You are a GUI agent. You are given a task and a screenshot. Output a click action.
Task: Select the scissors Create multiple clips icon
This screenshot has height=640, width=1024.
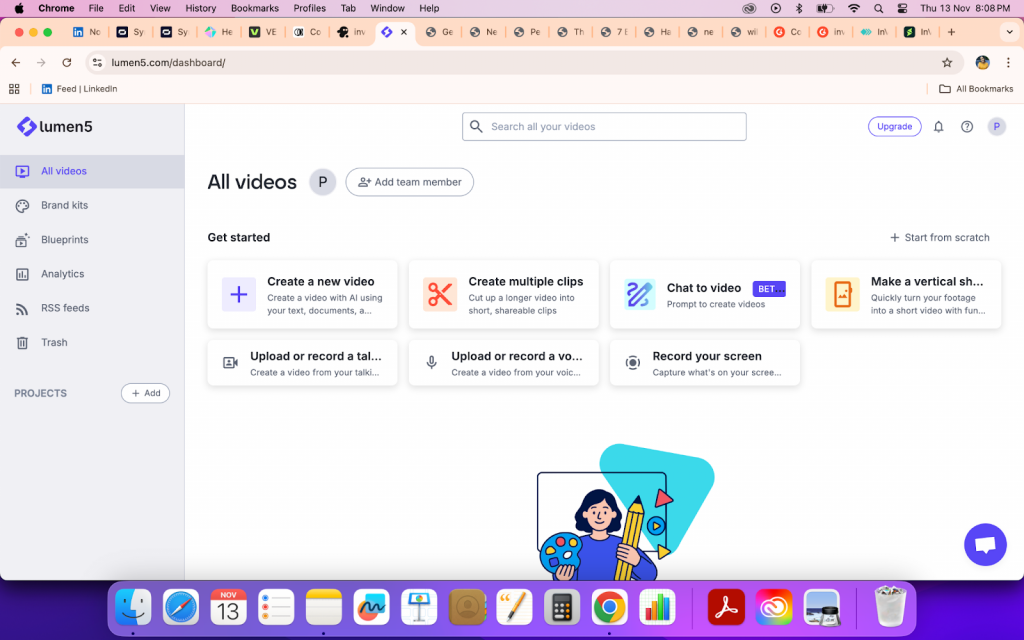tap(440, 295)
